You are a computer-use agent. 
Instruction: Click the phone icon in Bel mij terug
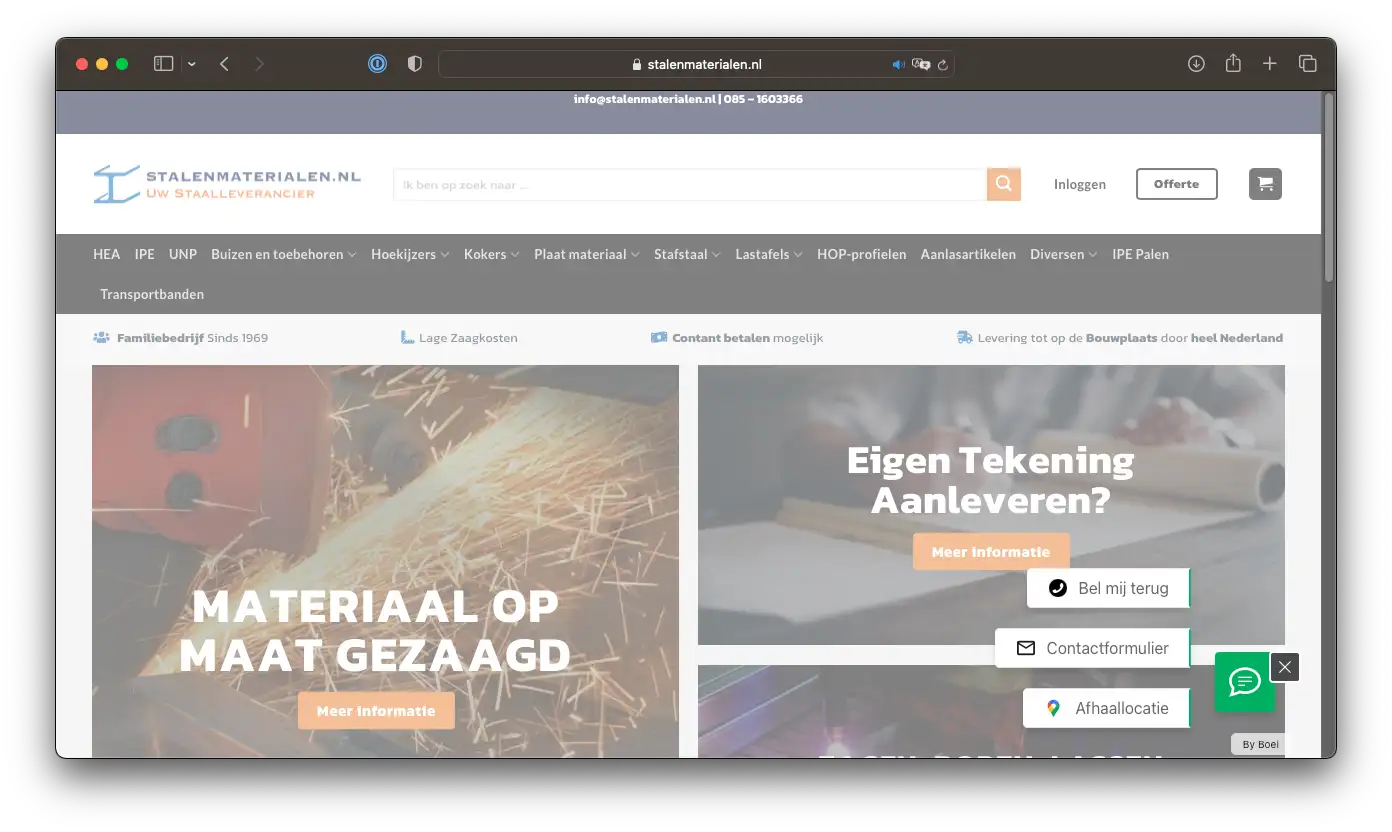1058,588
